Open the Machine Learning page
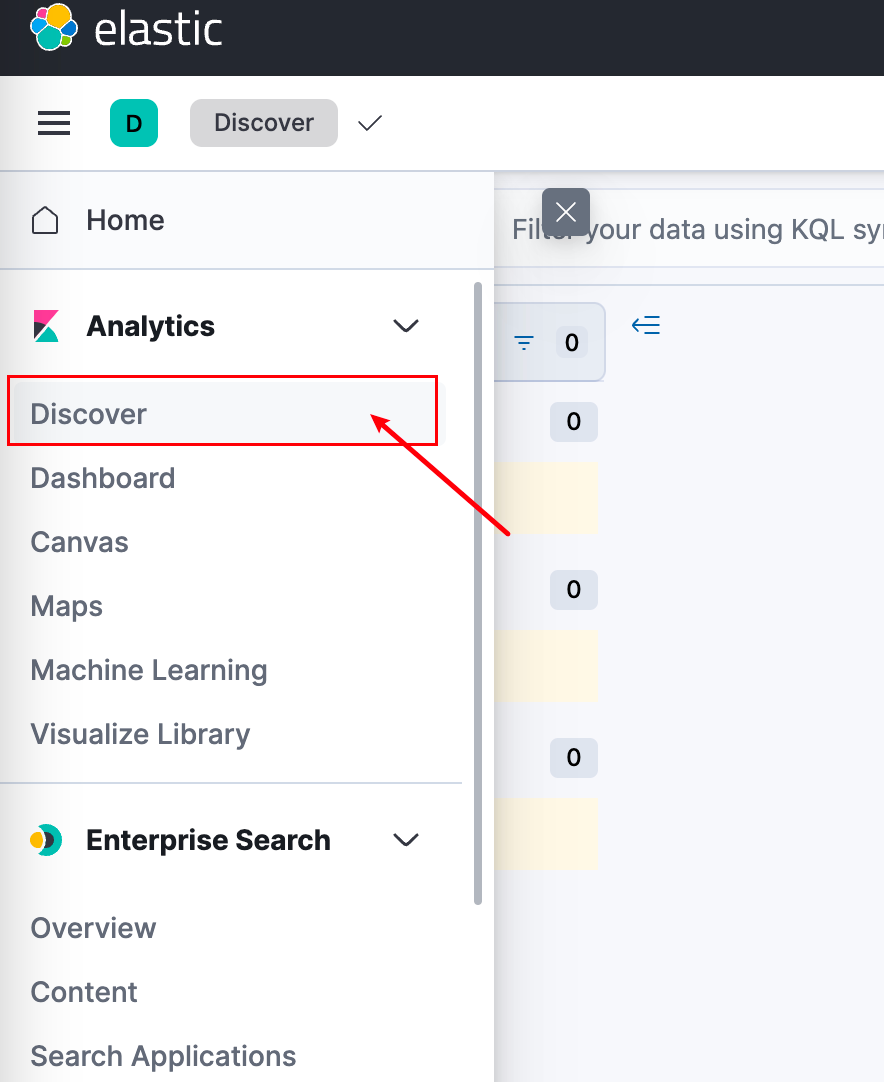This screenshot has width=884, height=1082. (149, 670)
